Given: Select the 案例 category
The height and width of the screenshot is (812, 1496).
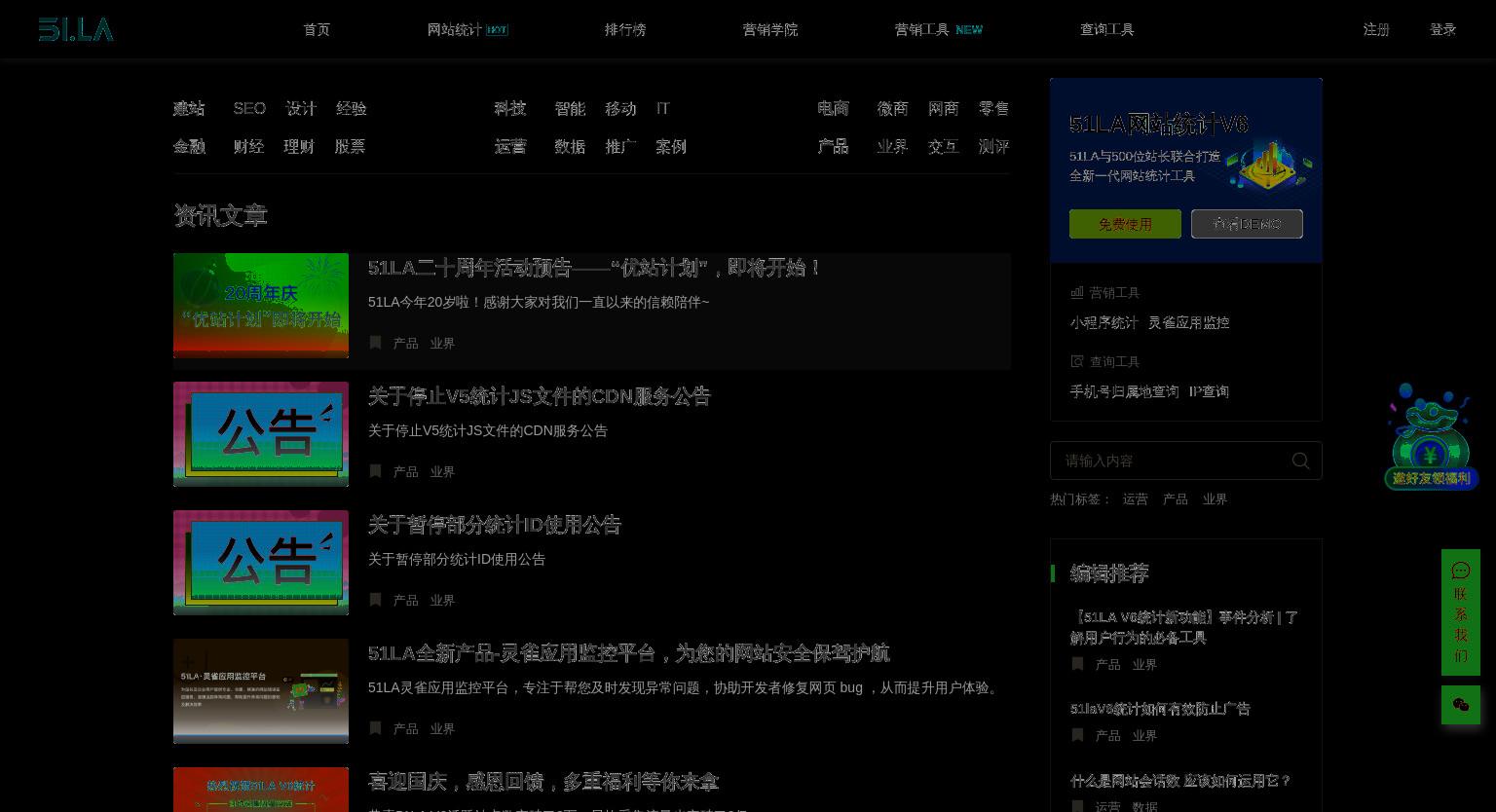Looking at the screenshot, I should click(x=671, y=146).
